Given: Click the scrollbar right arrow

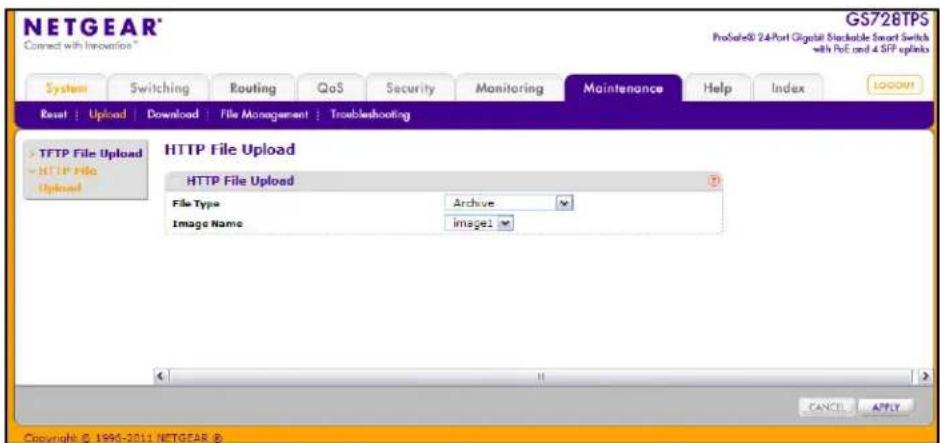Looking at the screenshot, I should (x=928, y=376).
